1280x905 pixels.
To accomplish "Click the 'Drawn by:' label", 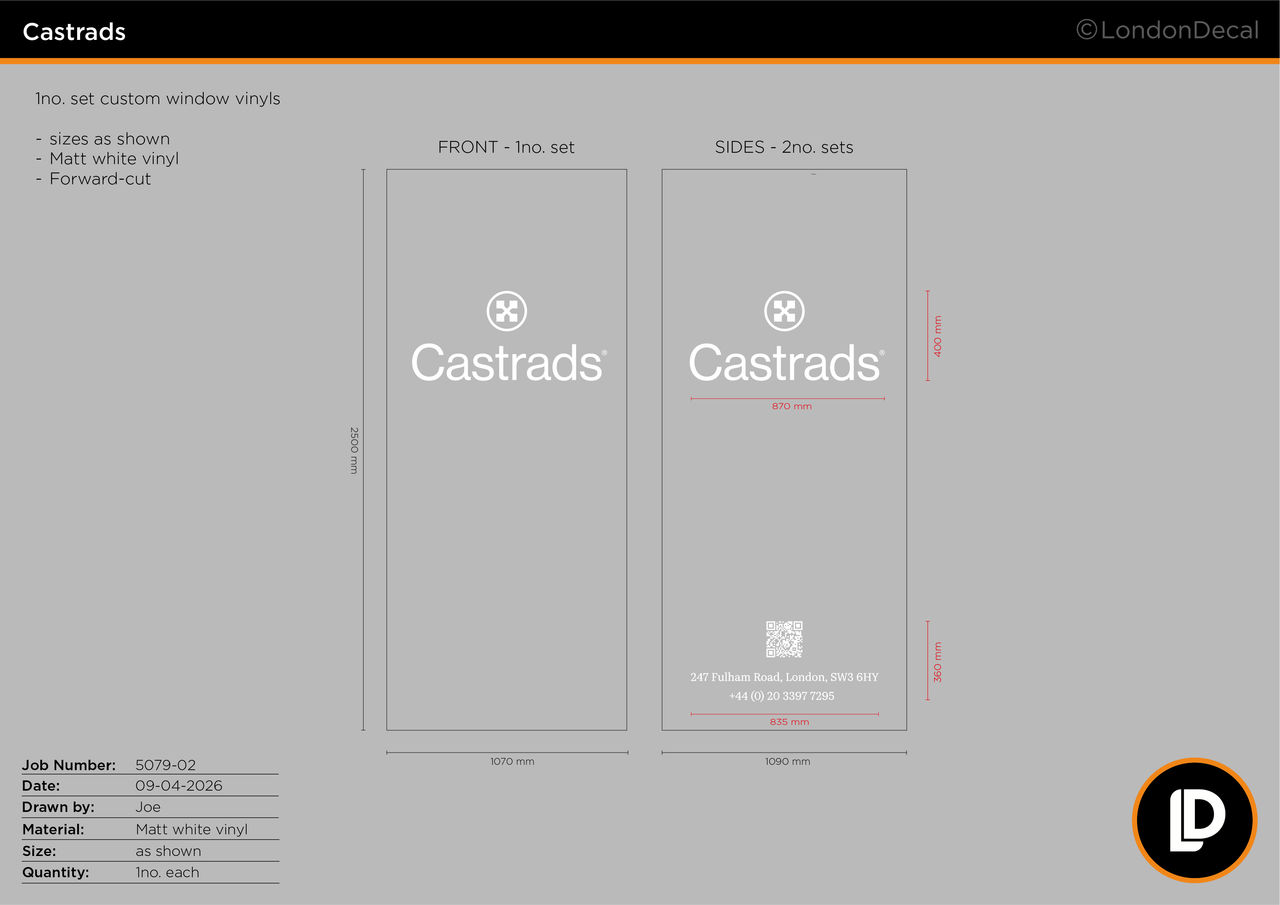I will tap(58, 807).
